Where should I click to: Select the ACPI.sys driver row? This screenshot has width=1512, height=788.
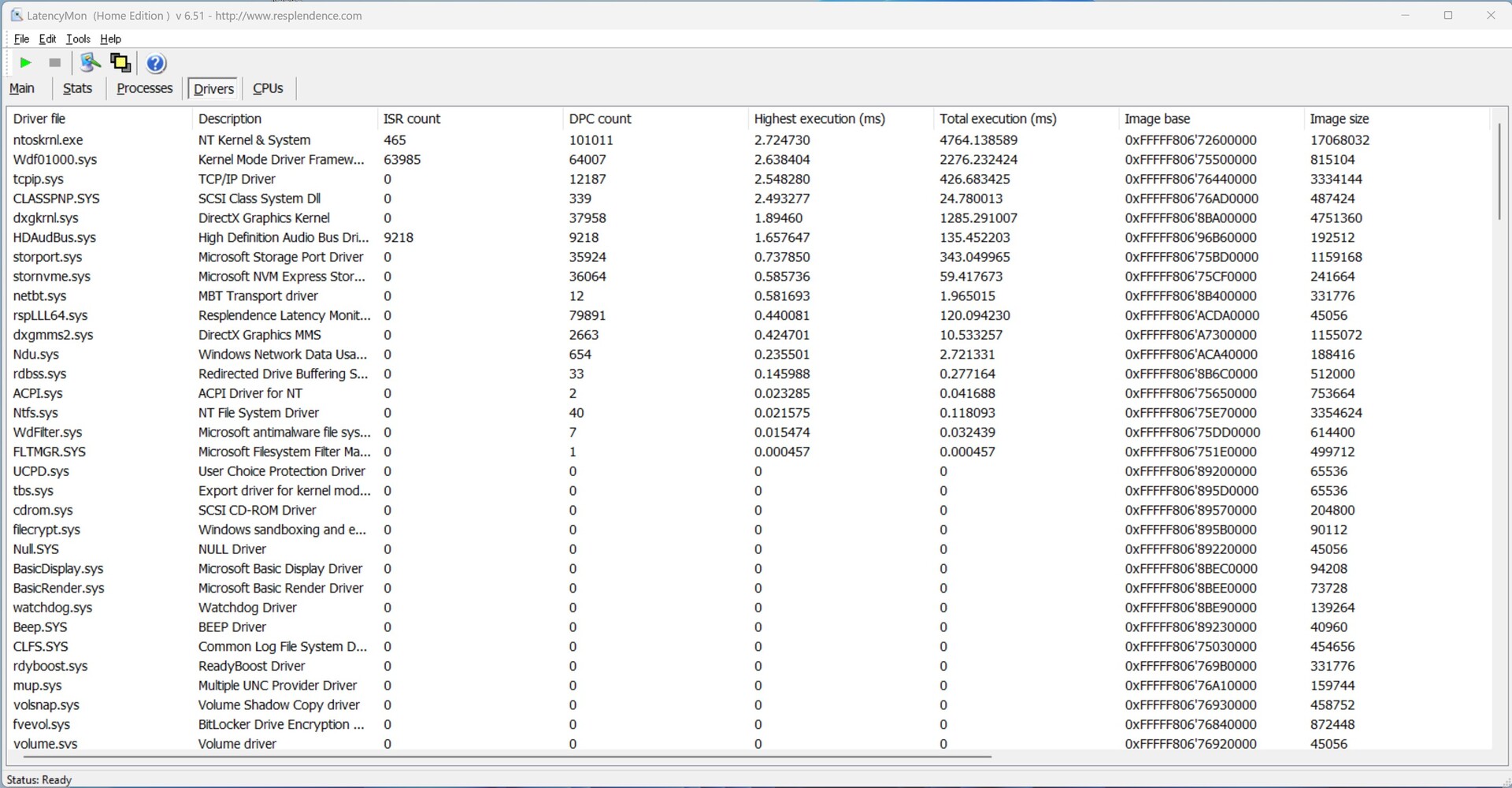coord(748,393)
